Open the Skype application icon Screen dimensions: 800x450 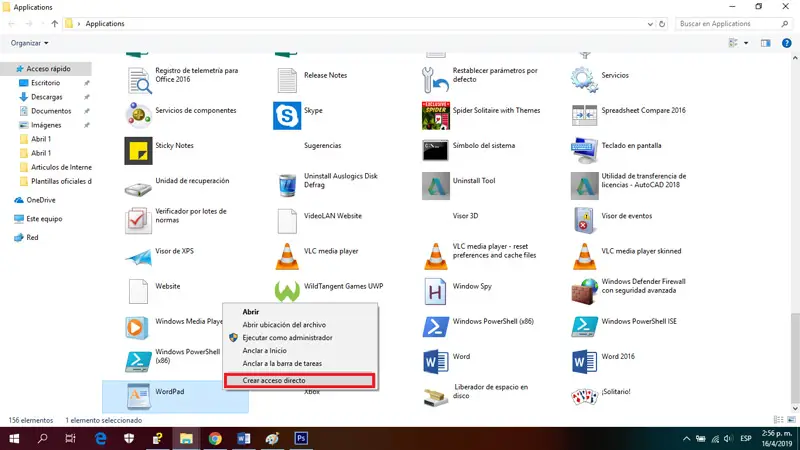pyautogui.click(x=287, y=115)
